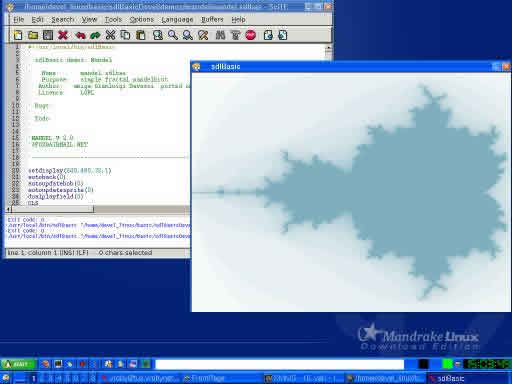The image size is (512, 384).
Task: Switch to FrontPage taskbar entry
Action: pos(221,378)
